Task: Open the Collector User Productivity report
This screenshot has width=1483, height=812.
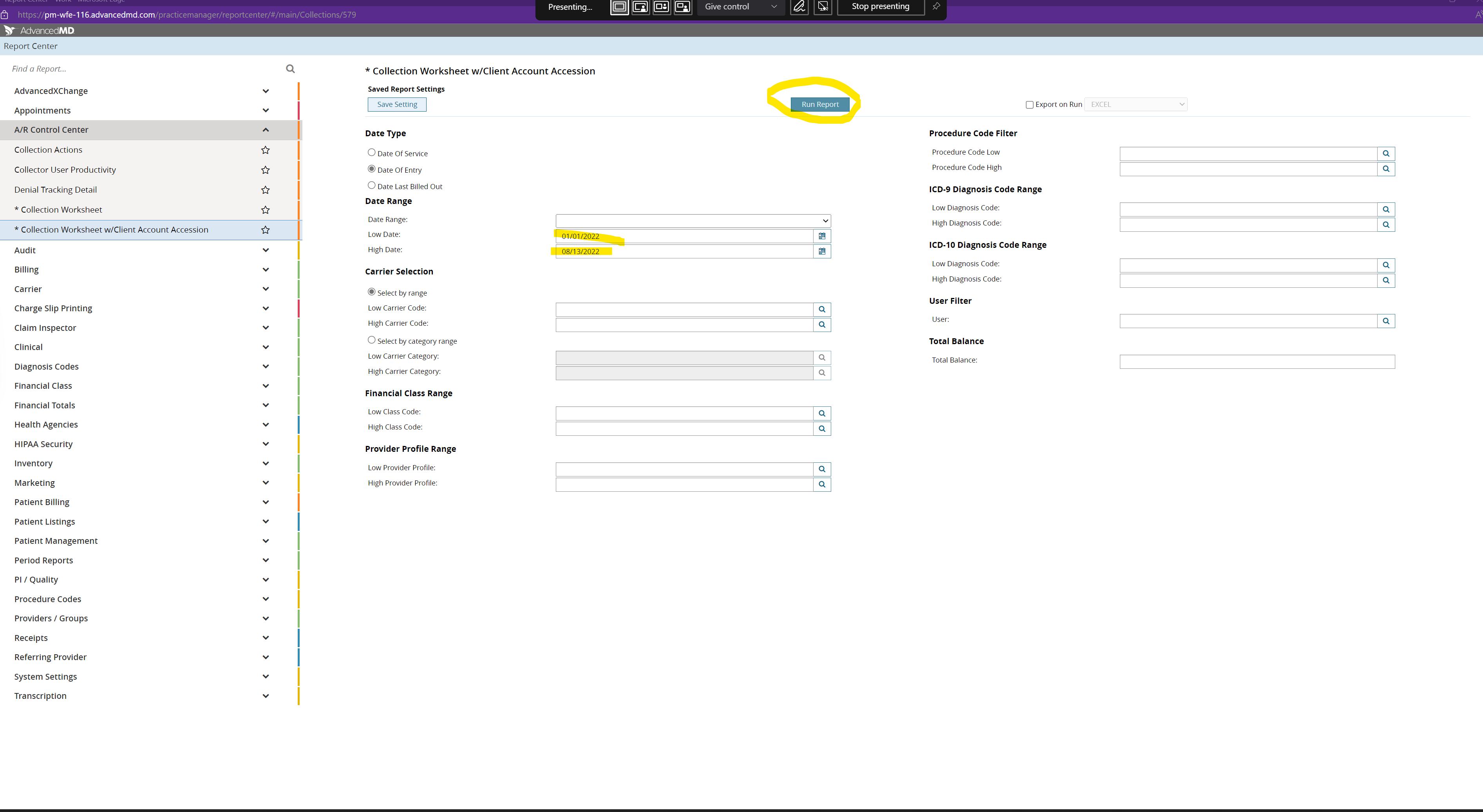Action: [x=65, y=170]
